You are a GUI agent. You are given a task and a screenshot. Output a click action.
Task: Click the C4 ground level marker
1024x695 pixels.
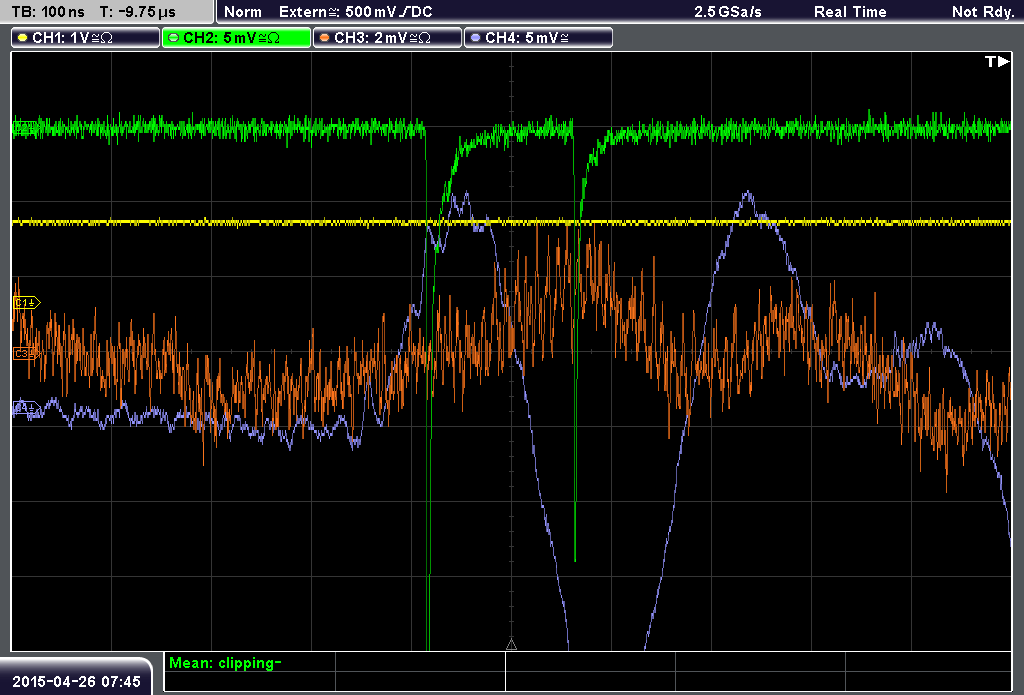pyautogui.click(x=26, y=409)
